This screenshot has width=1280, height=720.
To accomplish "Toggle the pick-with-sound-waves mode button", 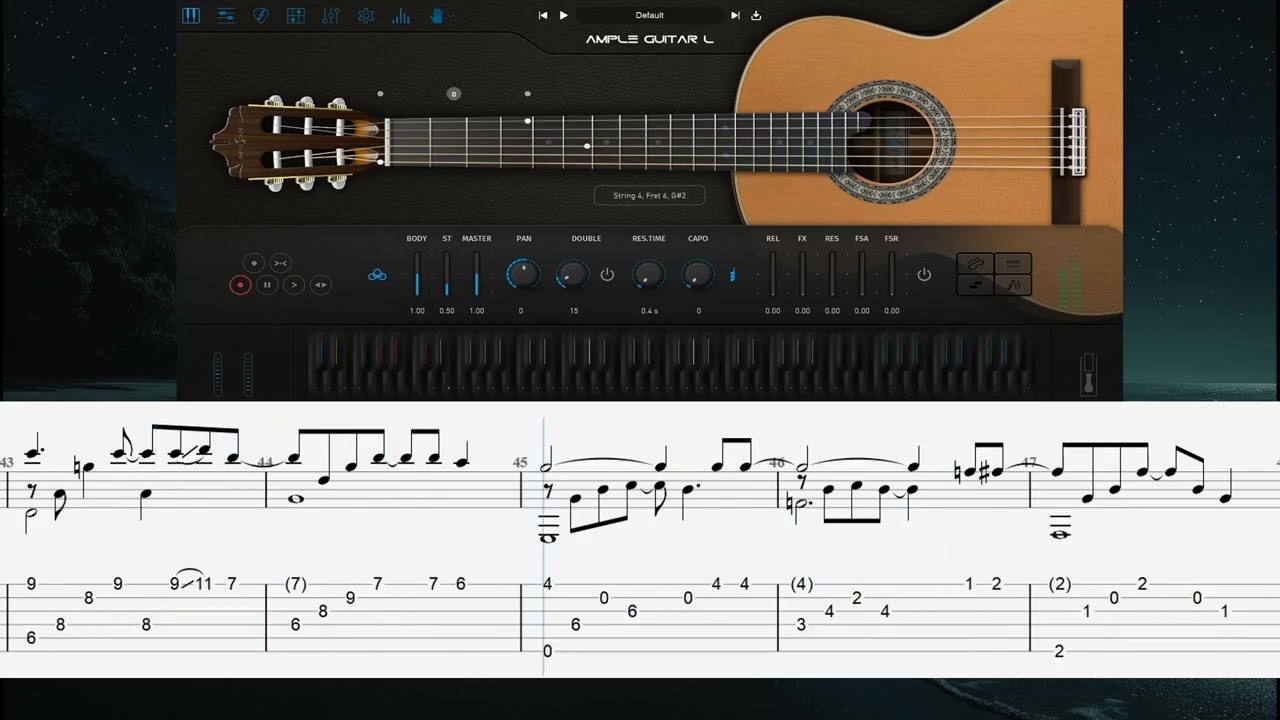I will [1013, 285].
